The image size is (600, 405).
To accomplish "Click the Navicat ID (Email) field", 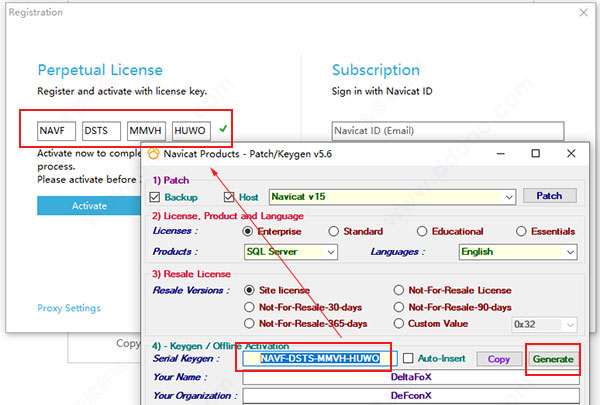I will click(x=448, y=131).
